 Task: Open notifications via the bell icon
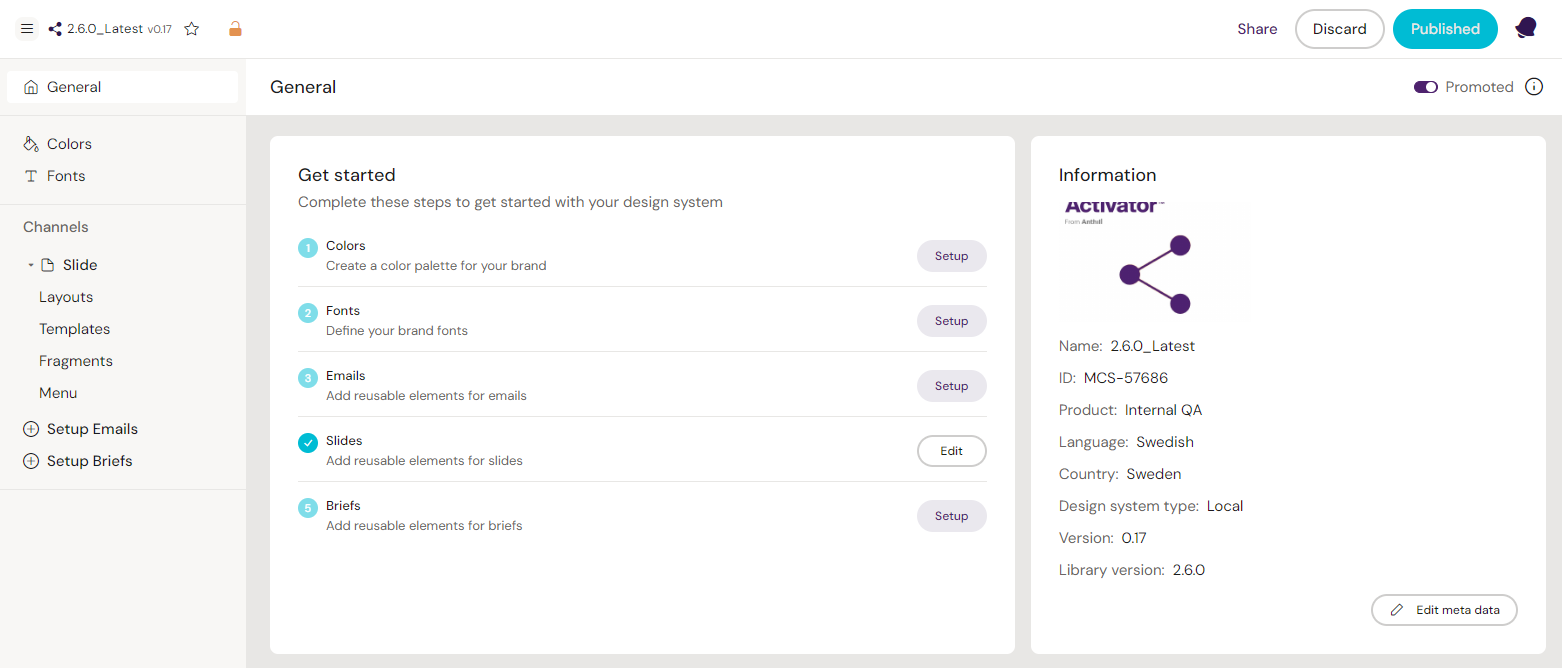pyautogui.click(x=1524, y=28)
